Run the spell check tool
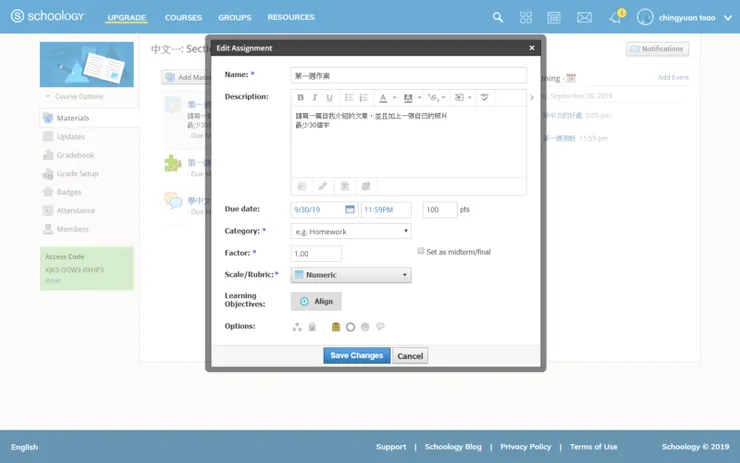Screen dimensions: 740x463 click(x=485, y=98)
